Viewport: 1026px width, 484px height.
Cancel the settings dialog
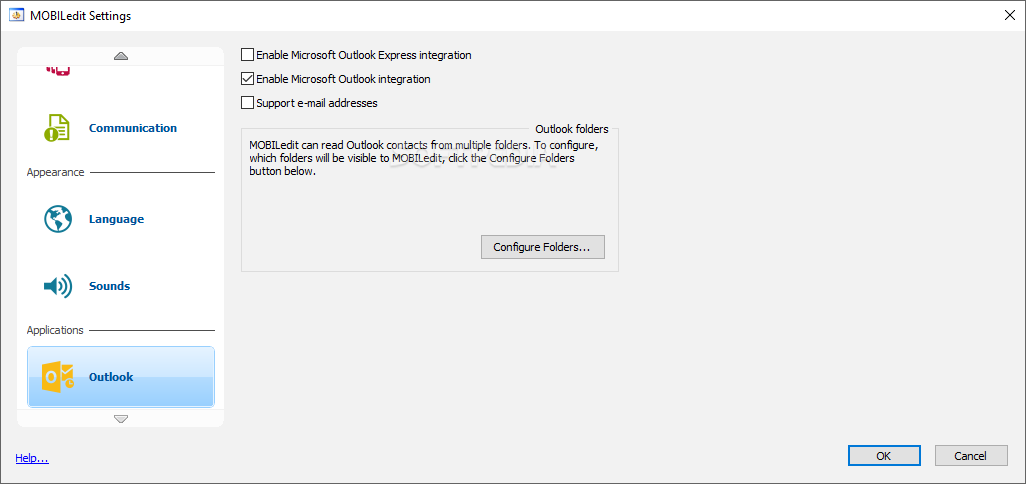point(970,456)
